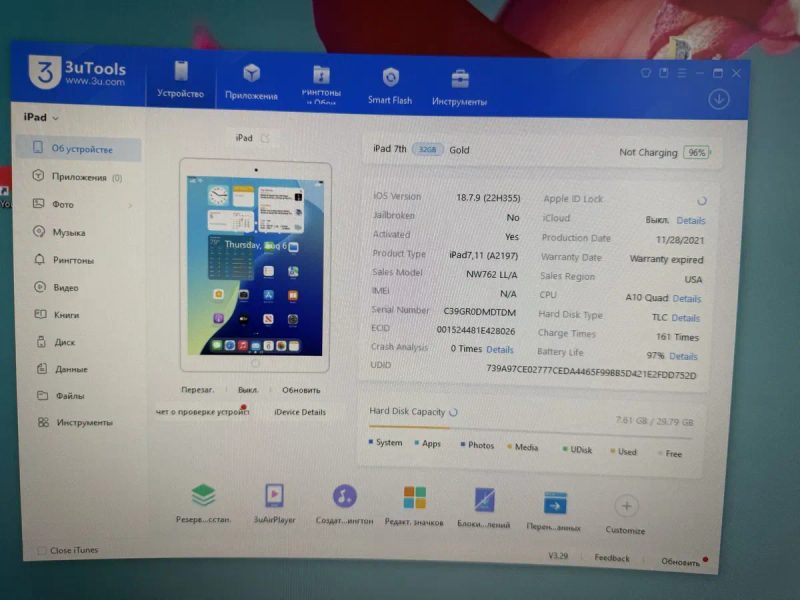The height and width of the screenshot is (600, 800).
Task: Open the Приложения tab in top bar
Action: 251,82
